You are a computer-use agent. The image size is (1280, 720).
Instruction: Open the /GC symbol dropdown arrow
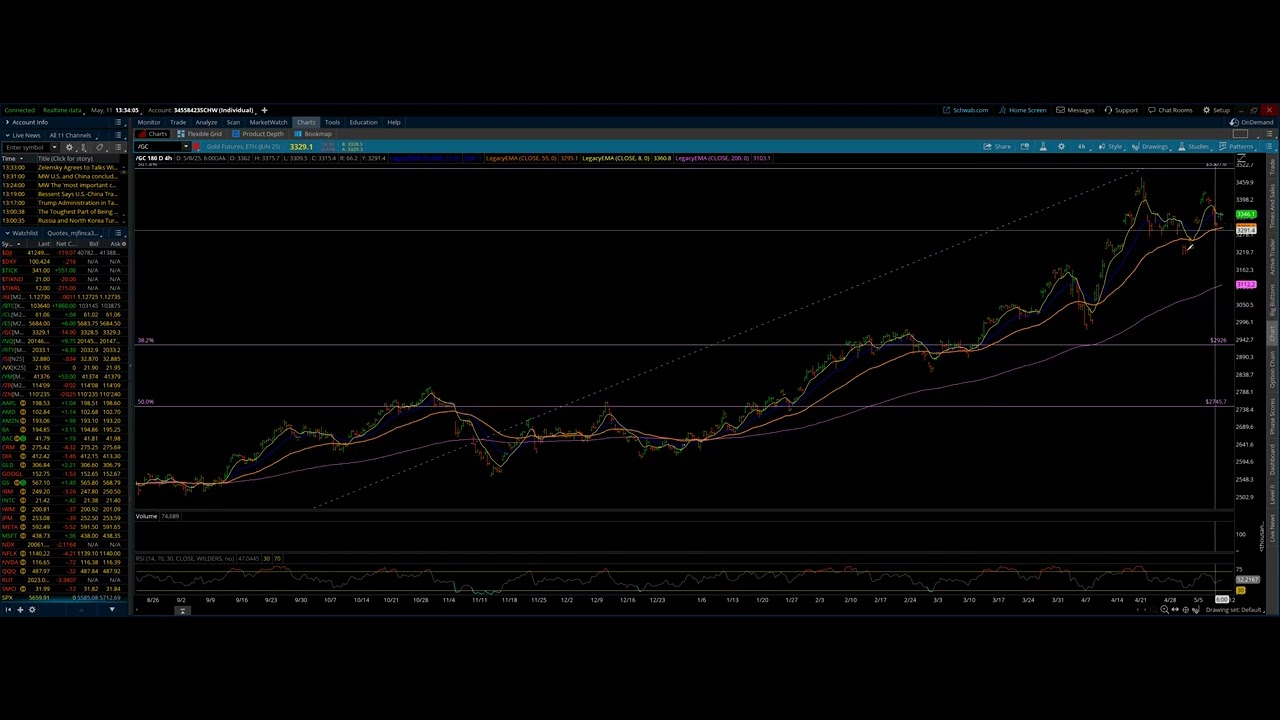[x=185, y=147]
